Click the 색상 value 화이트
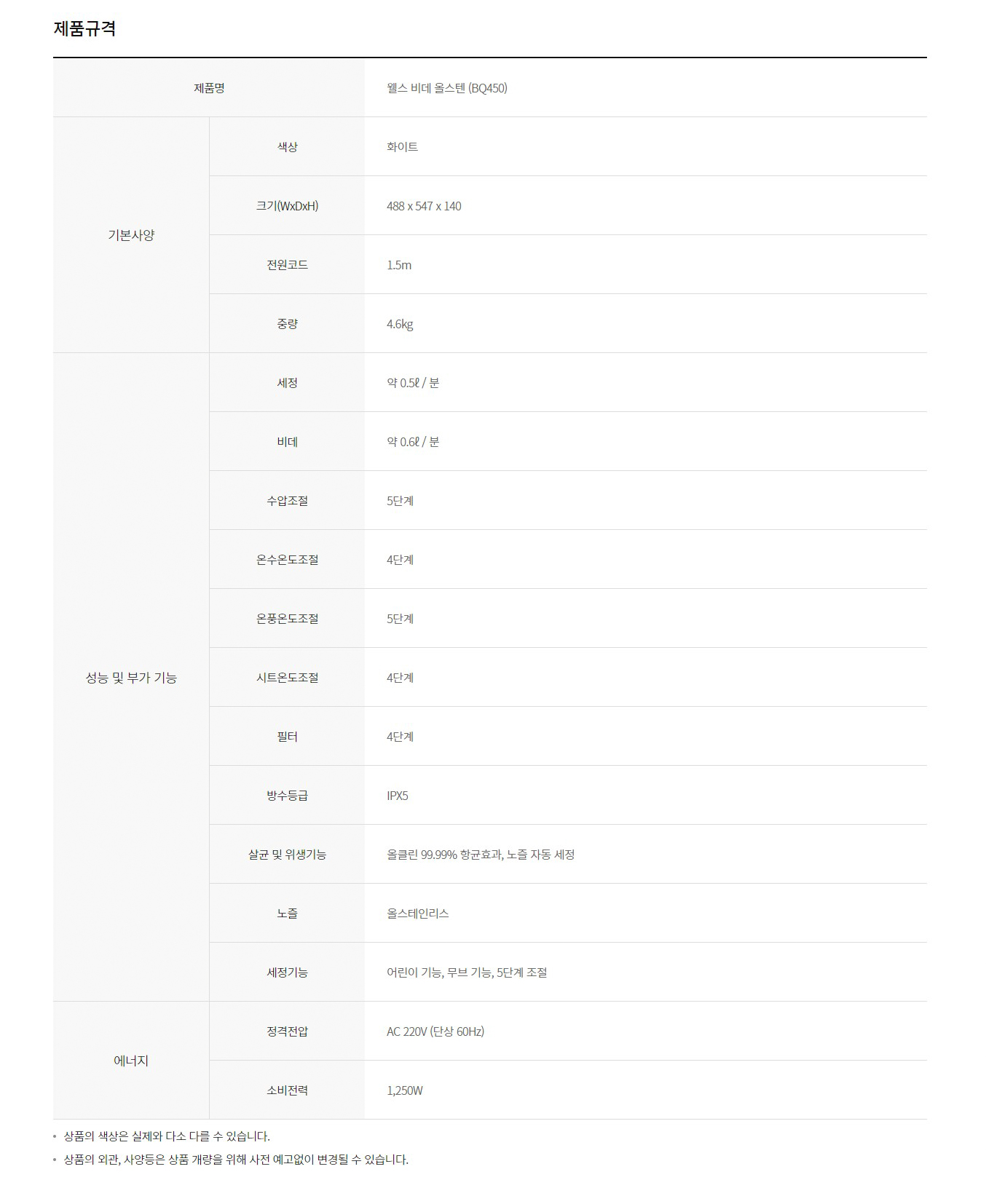Image resolution: width=986 pixels, height=1204 pixels. (403, 147)
